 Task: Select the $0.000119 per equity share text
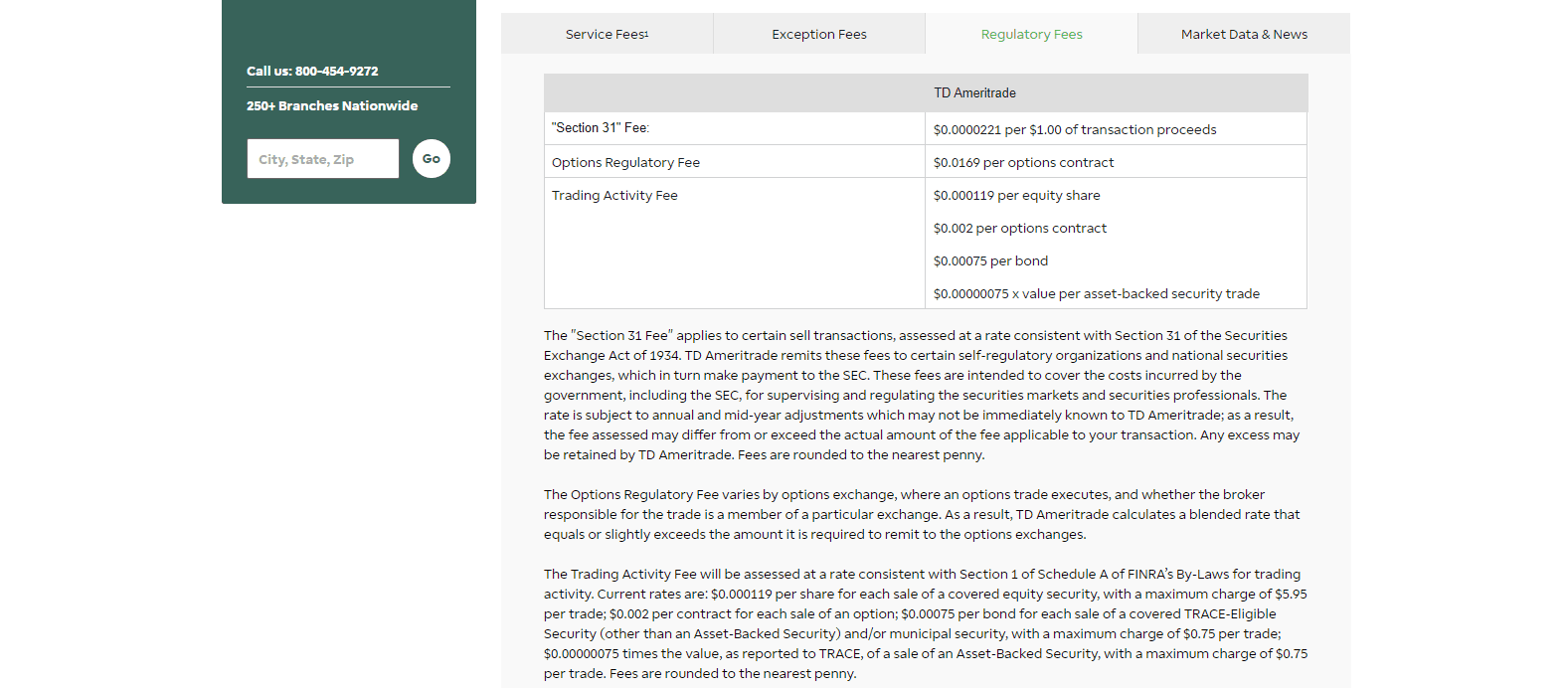tap(1016, 195)
